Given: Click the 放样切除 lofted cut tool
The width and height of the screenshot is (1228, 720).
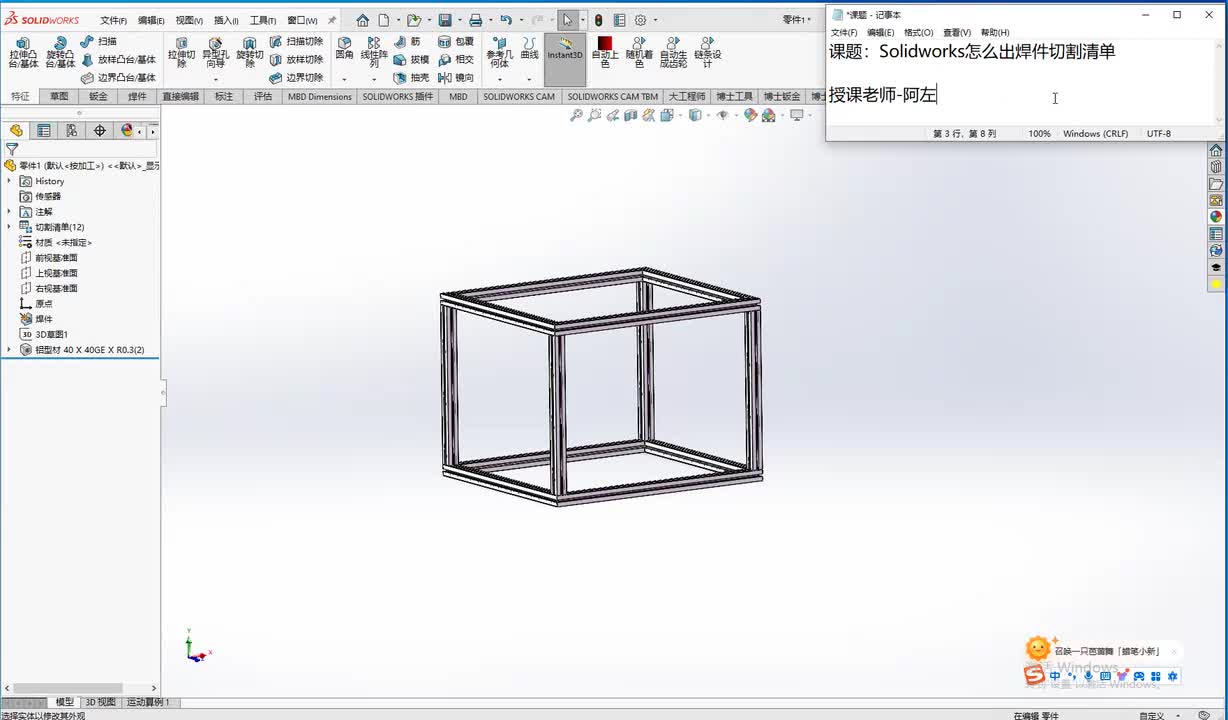Looking at the screenshot, I should (296, 60).
